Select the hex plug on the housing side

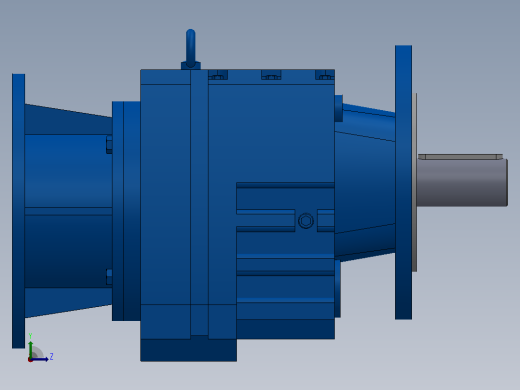tap(306, 221)
